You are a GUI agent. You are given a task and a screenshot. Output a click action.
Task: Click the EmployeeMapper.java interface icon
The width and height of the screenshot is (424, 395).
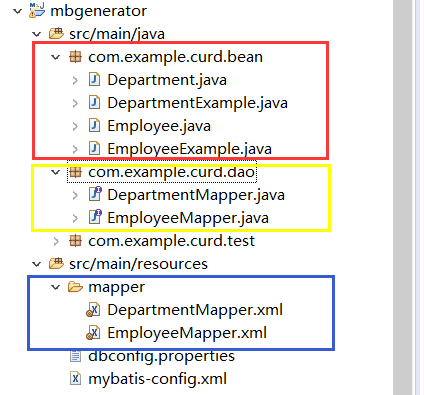click(95, 217)
